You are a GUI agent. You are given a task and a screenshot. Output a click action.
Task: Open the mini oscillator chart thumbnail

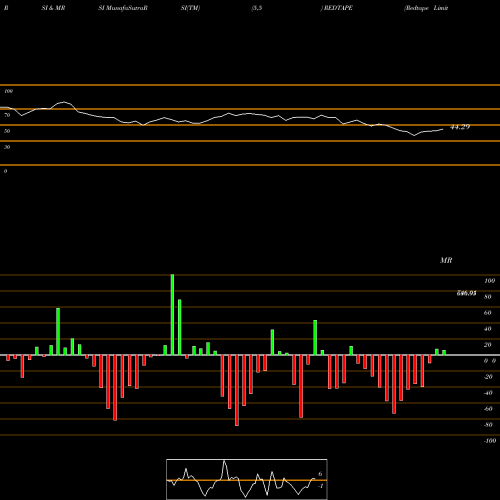[247, 479]
